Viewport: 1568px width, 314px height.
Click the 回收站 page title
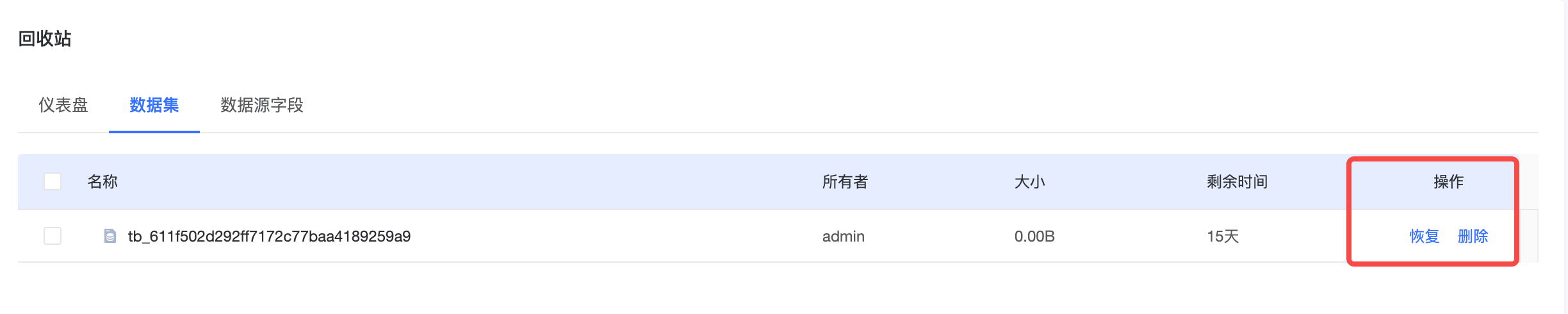pos(45,38)
